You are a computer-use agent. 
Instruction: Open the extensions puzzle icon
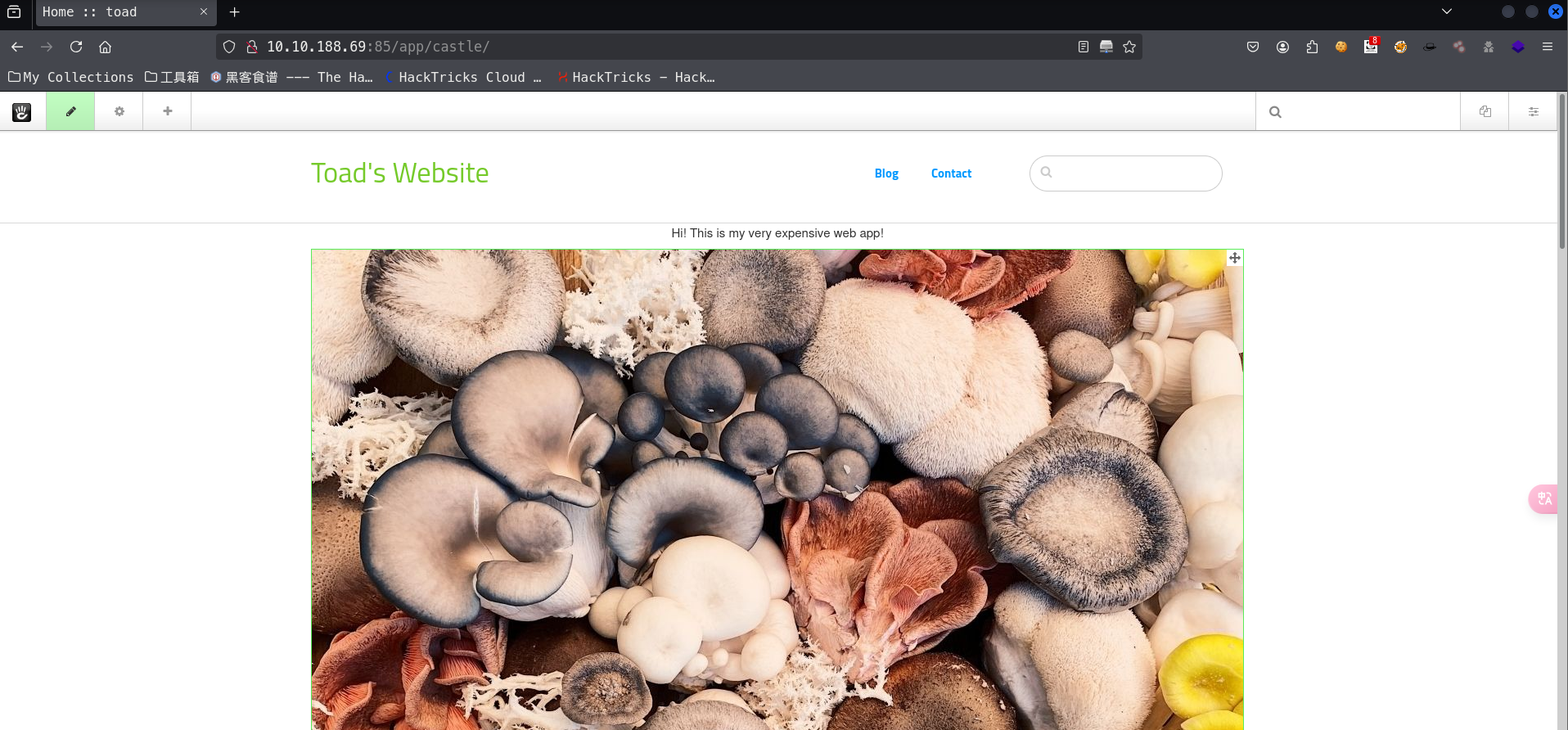[x=1312, y=47]
